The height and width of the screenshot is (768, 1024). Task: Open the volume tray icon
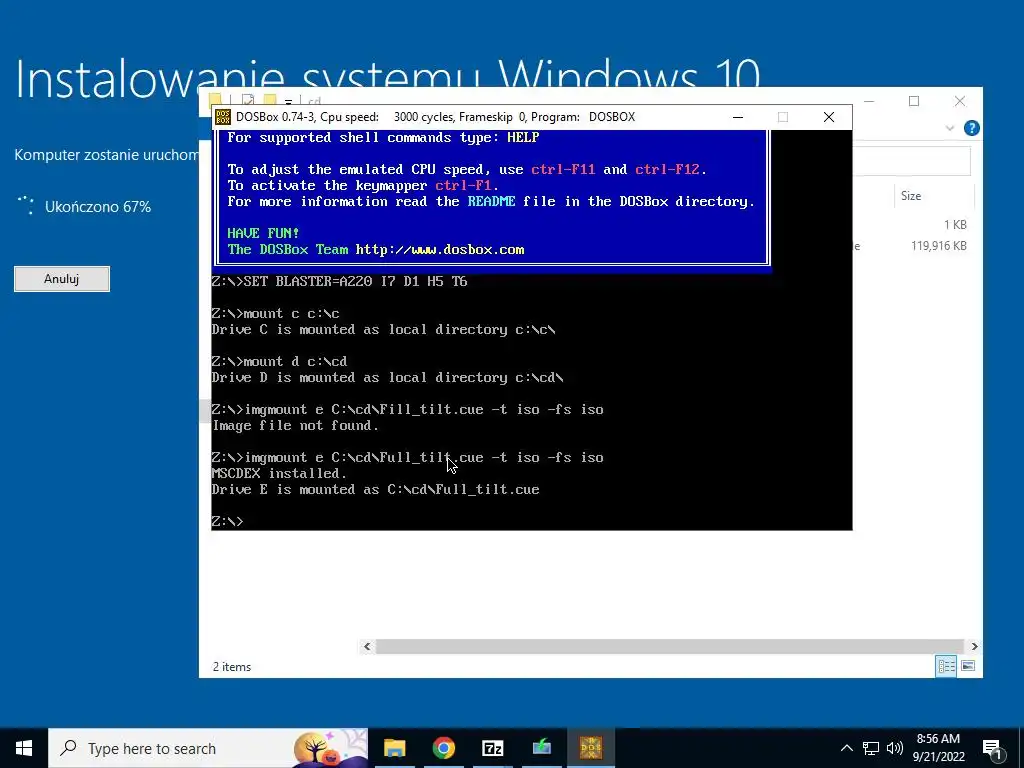coord(895,748)
